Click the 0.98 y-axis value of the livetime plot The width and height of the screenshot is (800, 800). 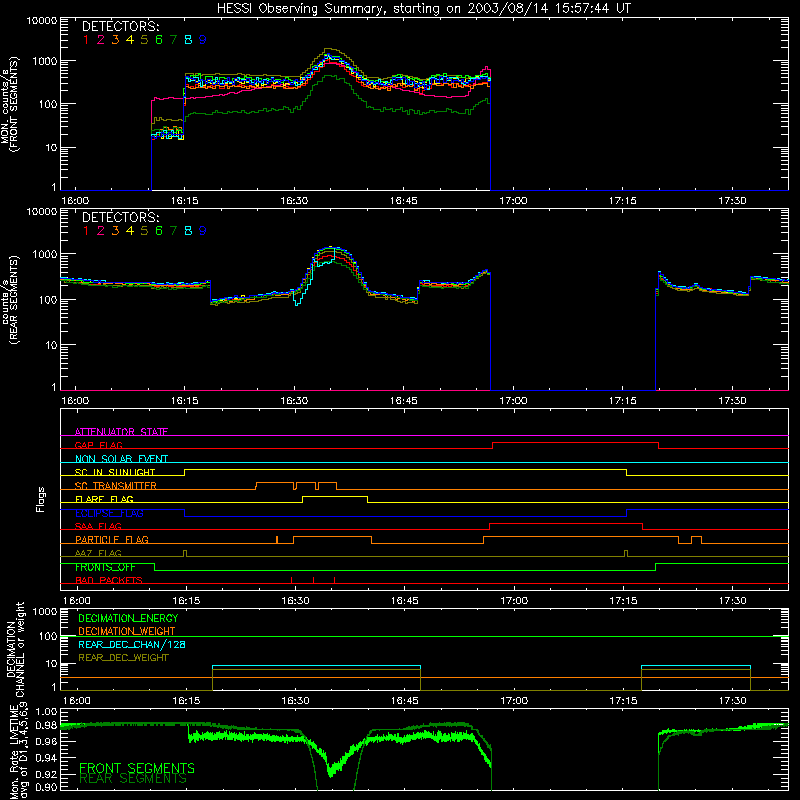click(x=46, y=726)
